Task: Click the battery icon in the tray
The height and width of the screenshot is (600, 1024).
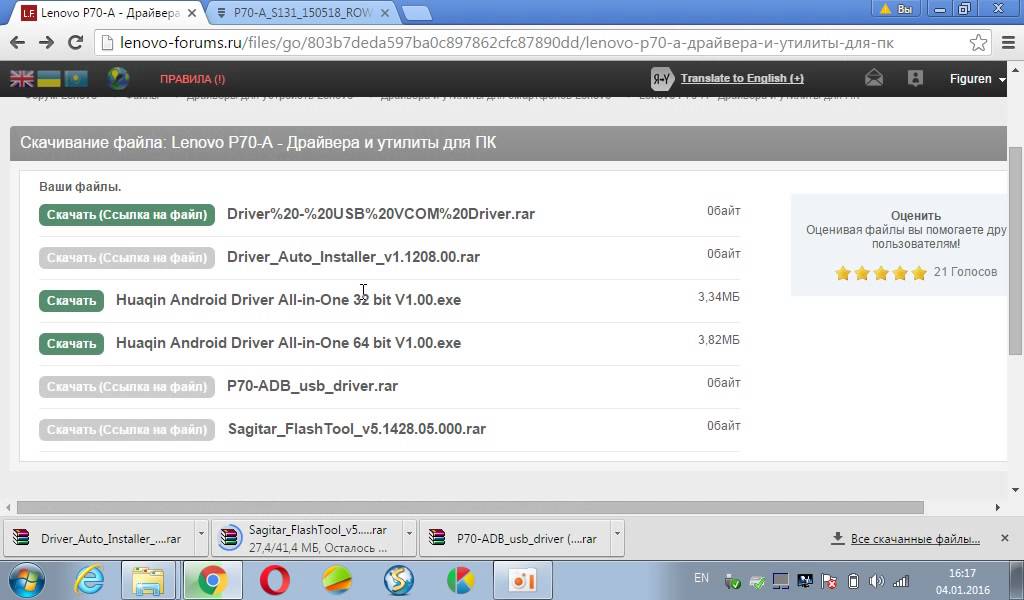Action: [x=853, y=580]
